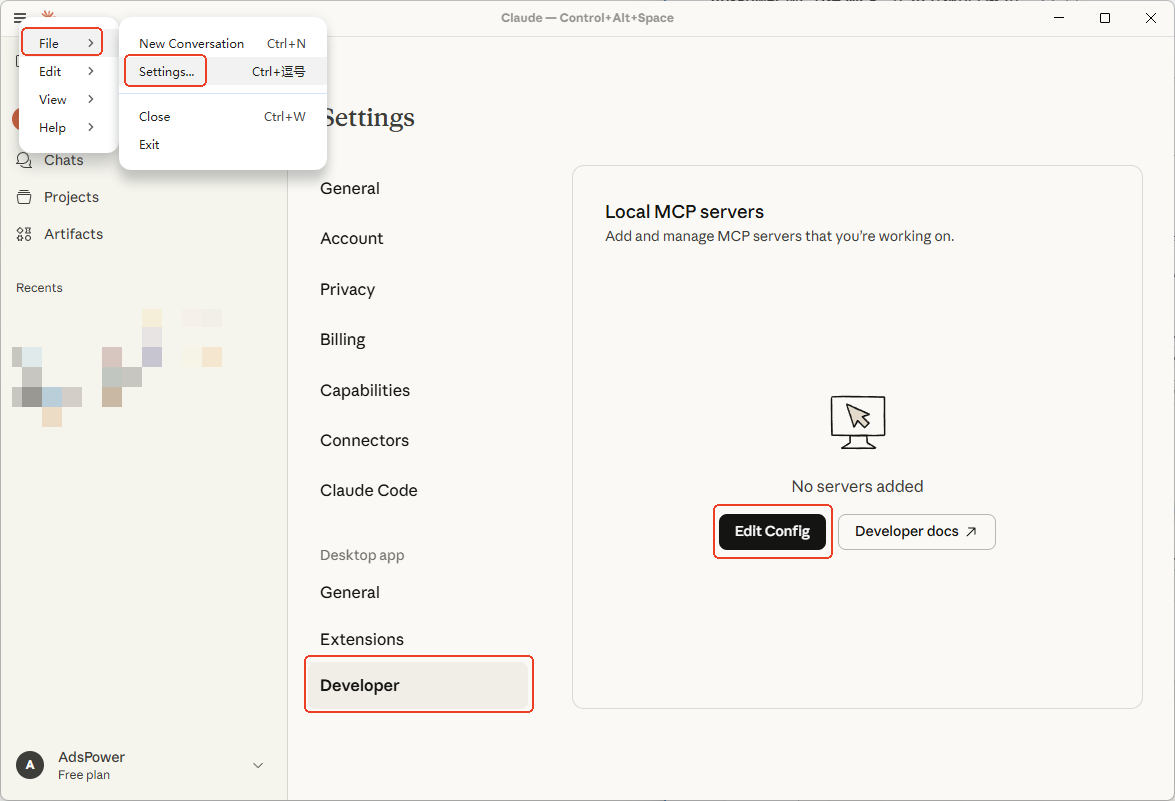Viewport: 1175px width, 801px height.
Task: Click the monitor illustration above No servers added
Action: 857,422
